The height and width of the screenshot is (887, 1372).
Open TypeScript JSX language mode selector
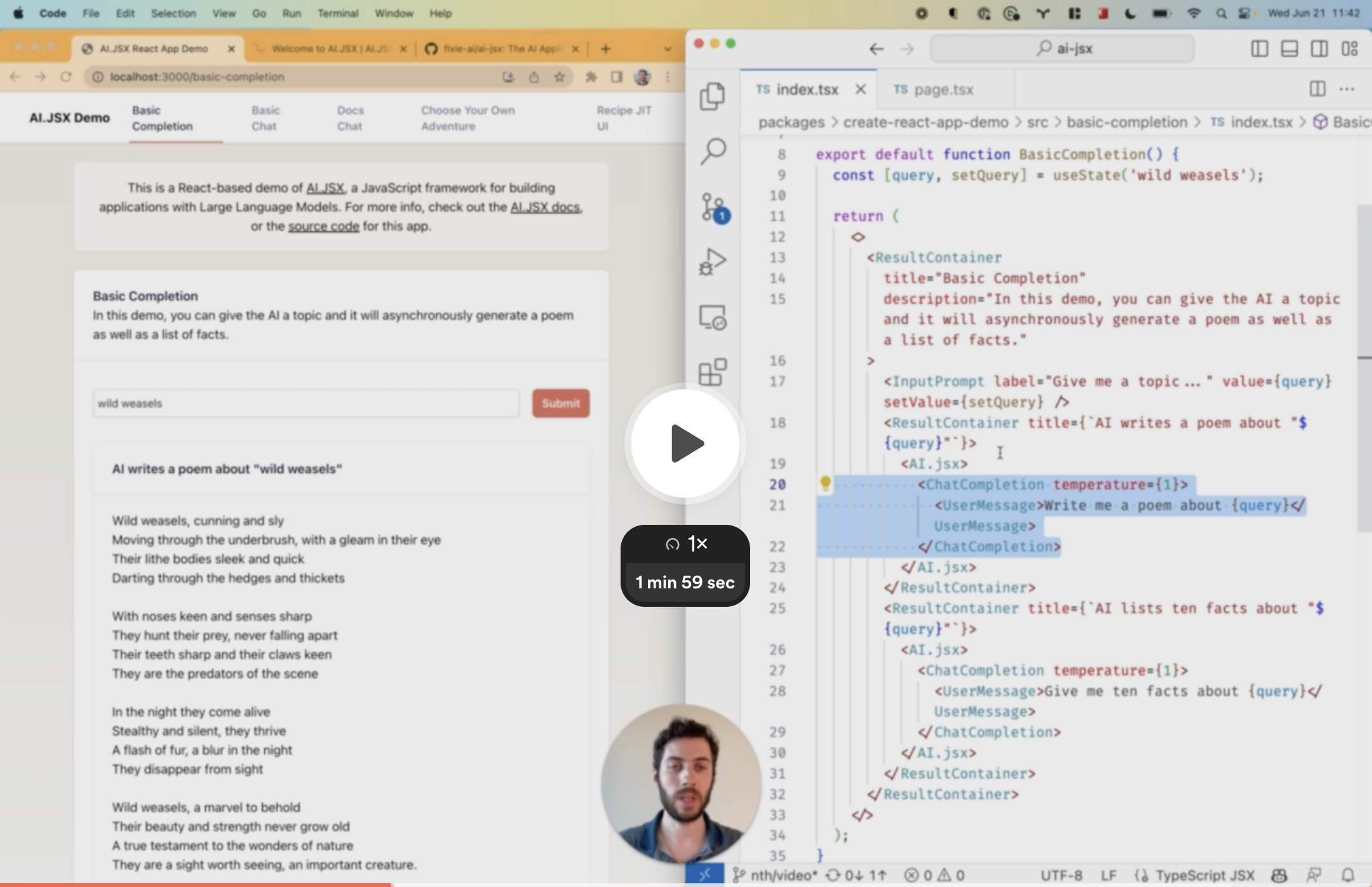pos(1204,876)
